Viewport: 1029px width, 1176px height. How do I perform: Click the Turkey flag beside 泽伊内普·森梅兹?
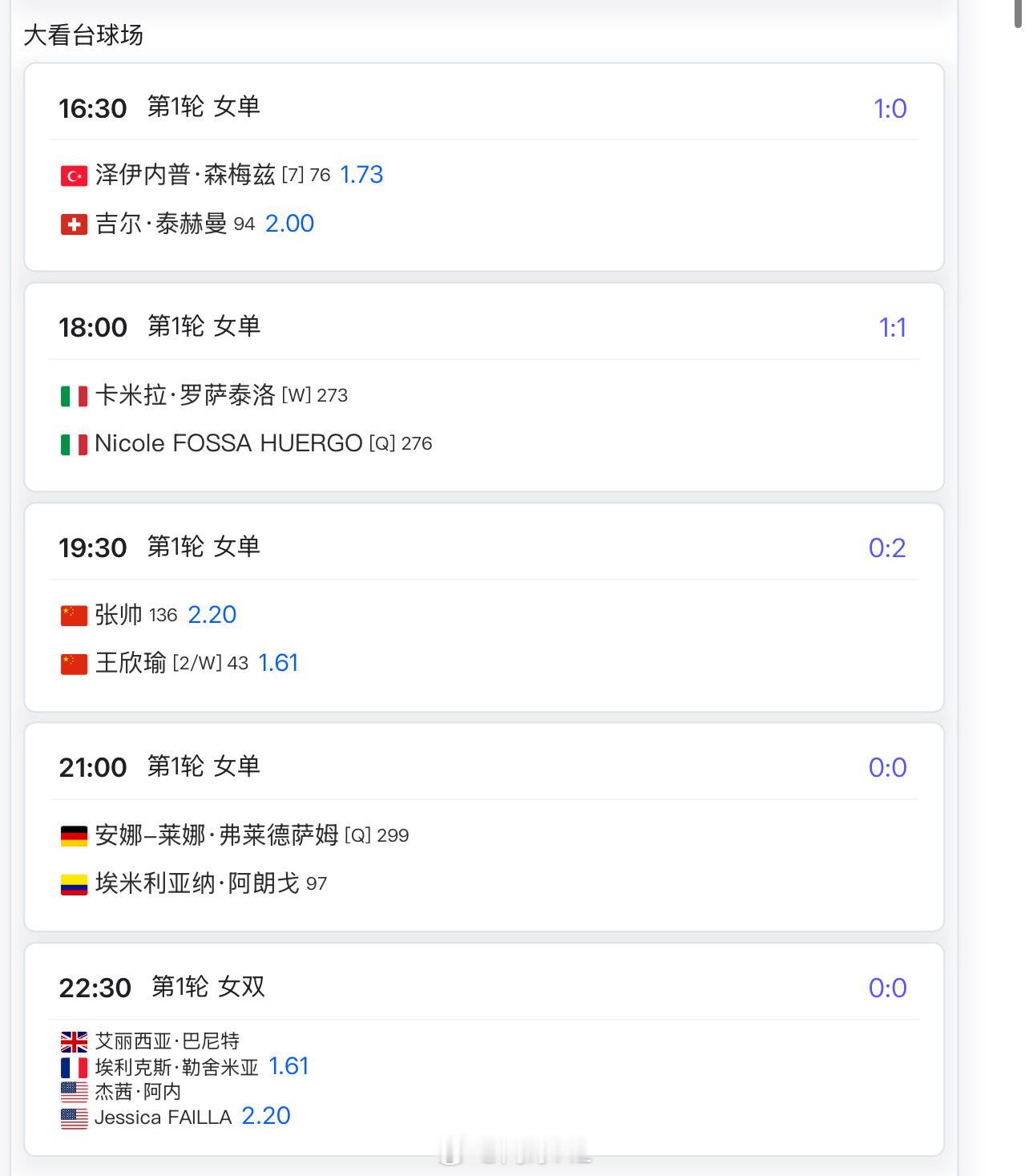74,176
